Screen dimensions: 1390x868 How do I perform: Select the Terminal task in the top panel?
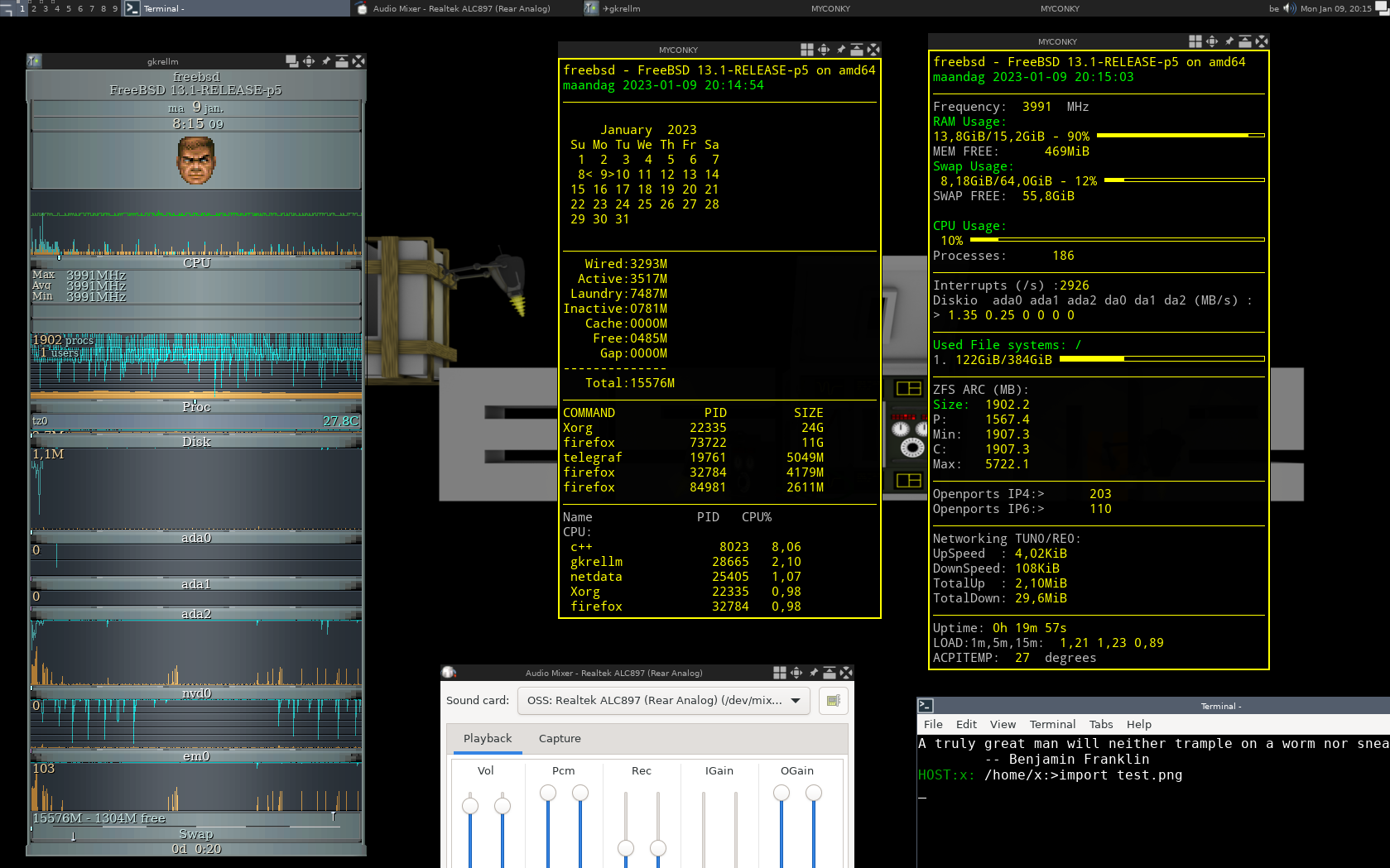click(x=237, y=8)
